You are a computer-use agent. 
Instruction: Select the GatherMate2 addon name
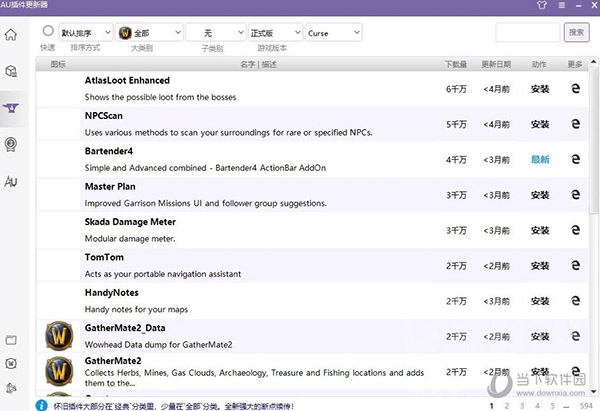(113, 361)
